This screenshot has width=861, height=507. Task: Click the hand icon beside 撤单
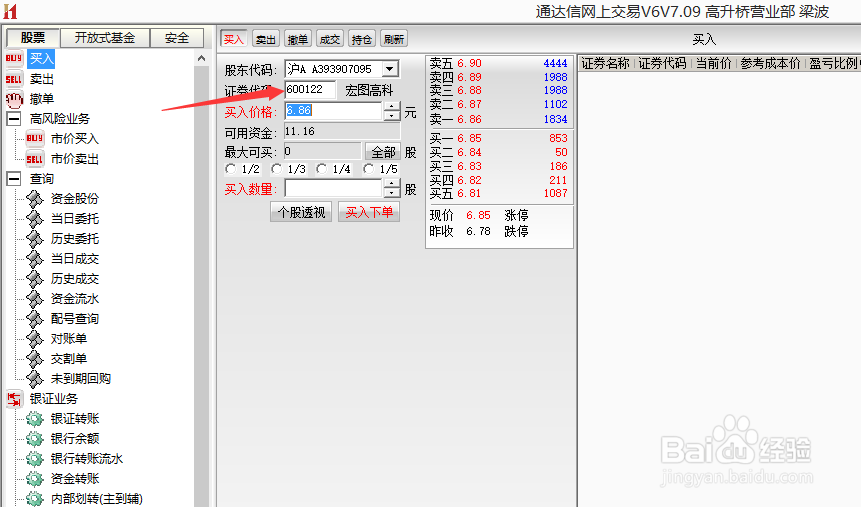[x=14, y=99]
